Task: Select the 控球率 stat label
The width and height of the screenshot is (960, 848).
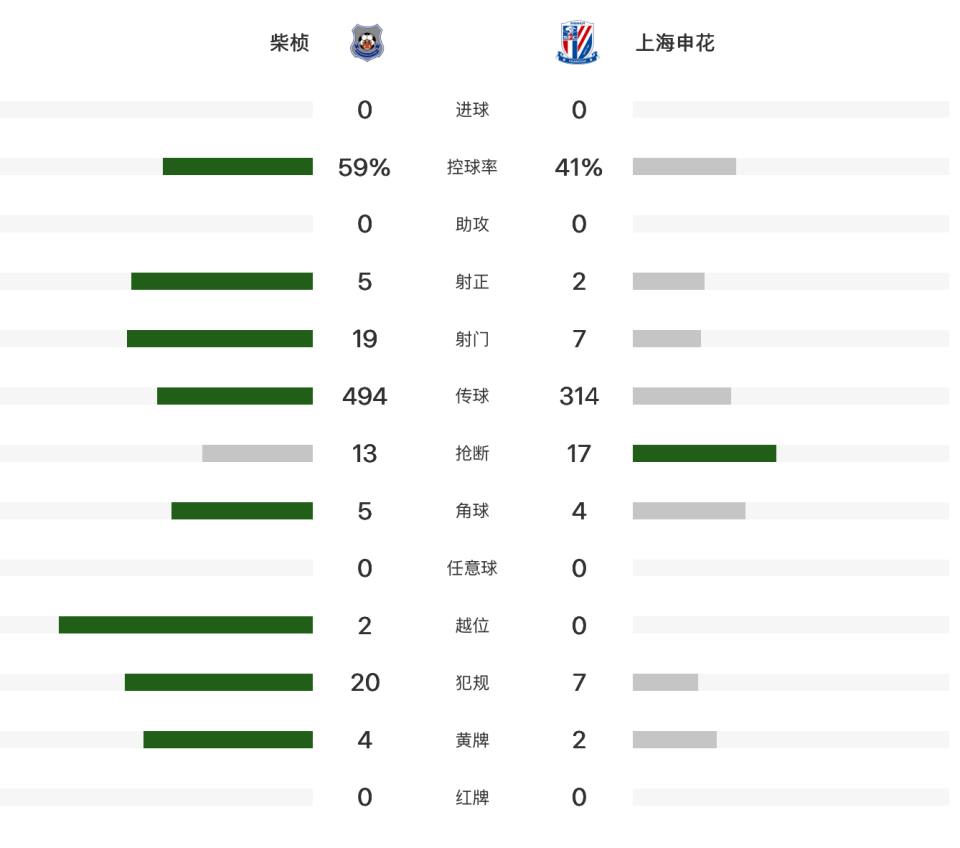Action: (472, 167)
